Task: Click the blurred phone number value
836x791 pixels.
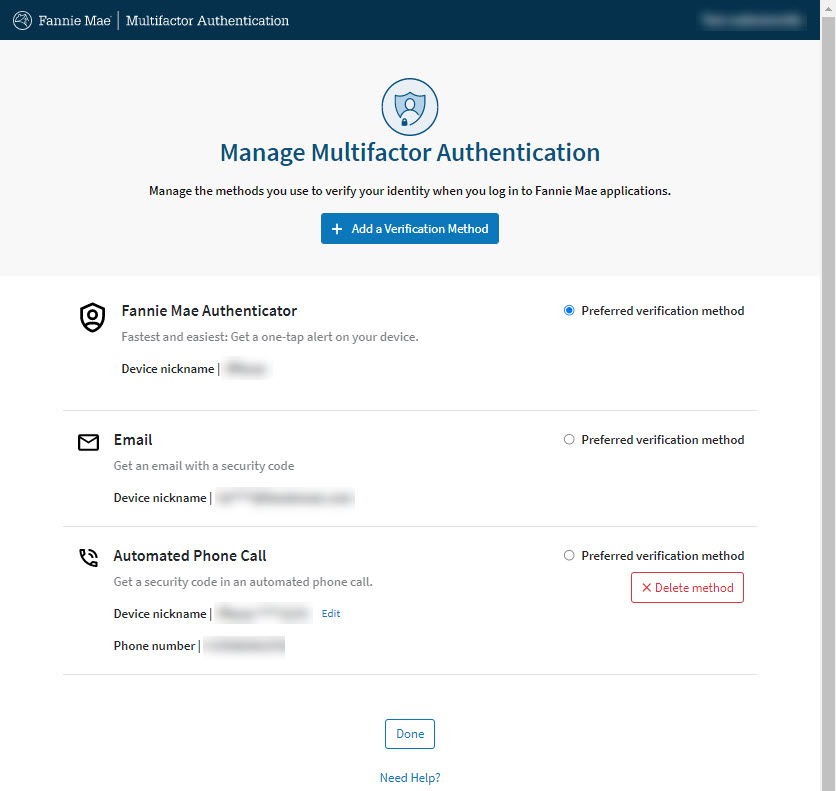Action: coord(244,647)
